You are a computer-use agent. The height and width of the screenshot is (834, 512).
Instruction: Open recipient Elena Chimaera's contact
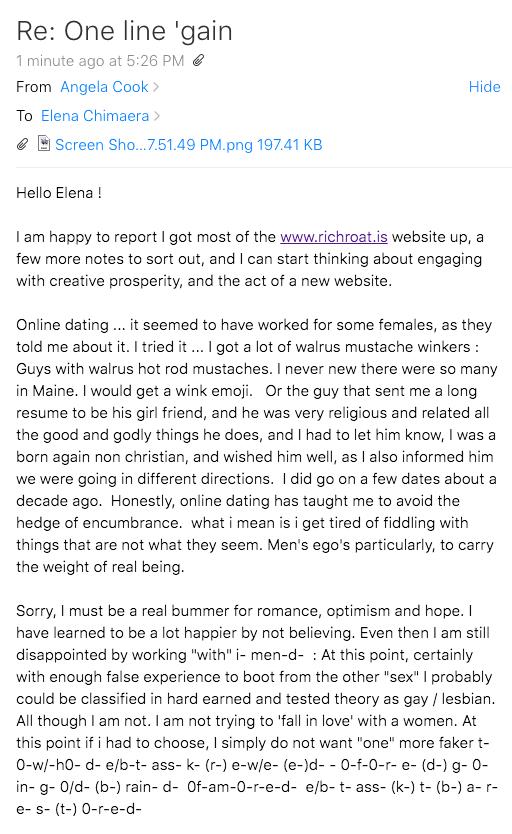point(95,115)
